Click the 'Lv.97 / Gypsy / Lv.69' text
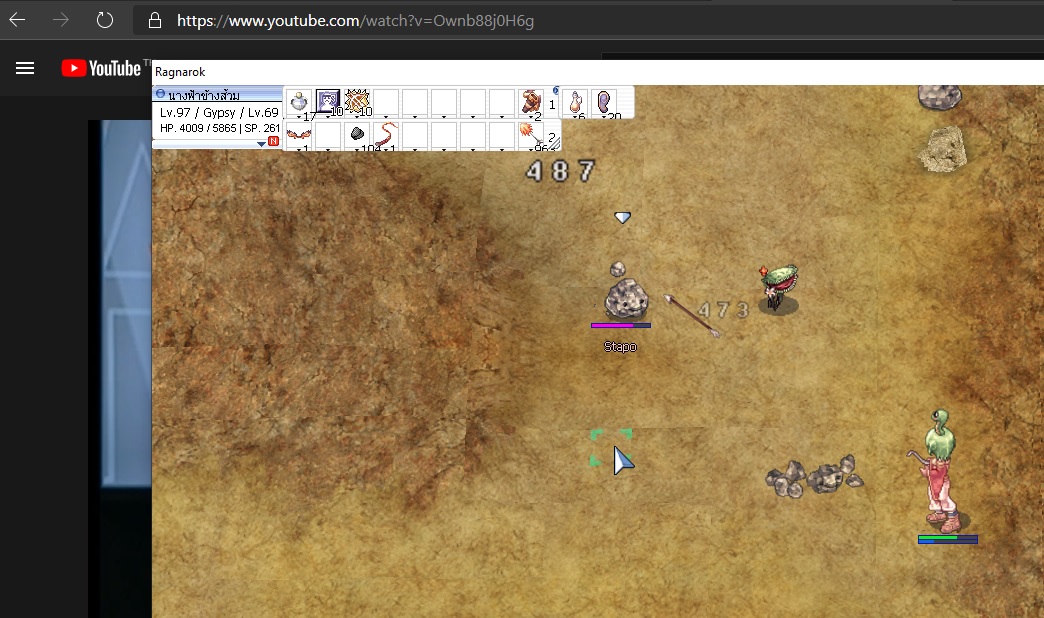Screen dimensions: 1044x618 [219, 113]
